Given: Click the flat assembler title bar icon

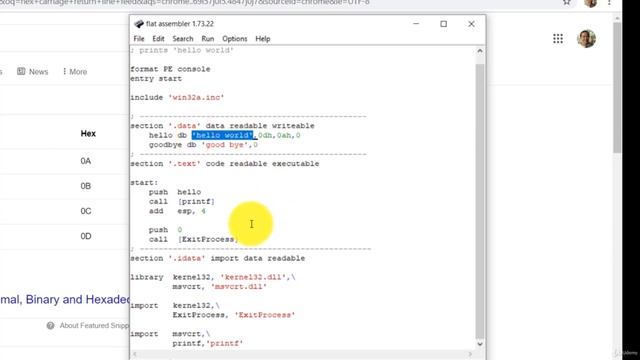Looking at the screenshot, I should [x=139, y=24].
